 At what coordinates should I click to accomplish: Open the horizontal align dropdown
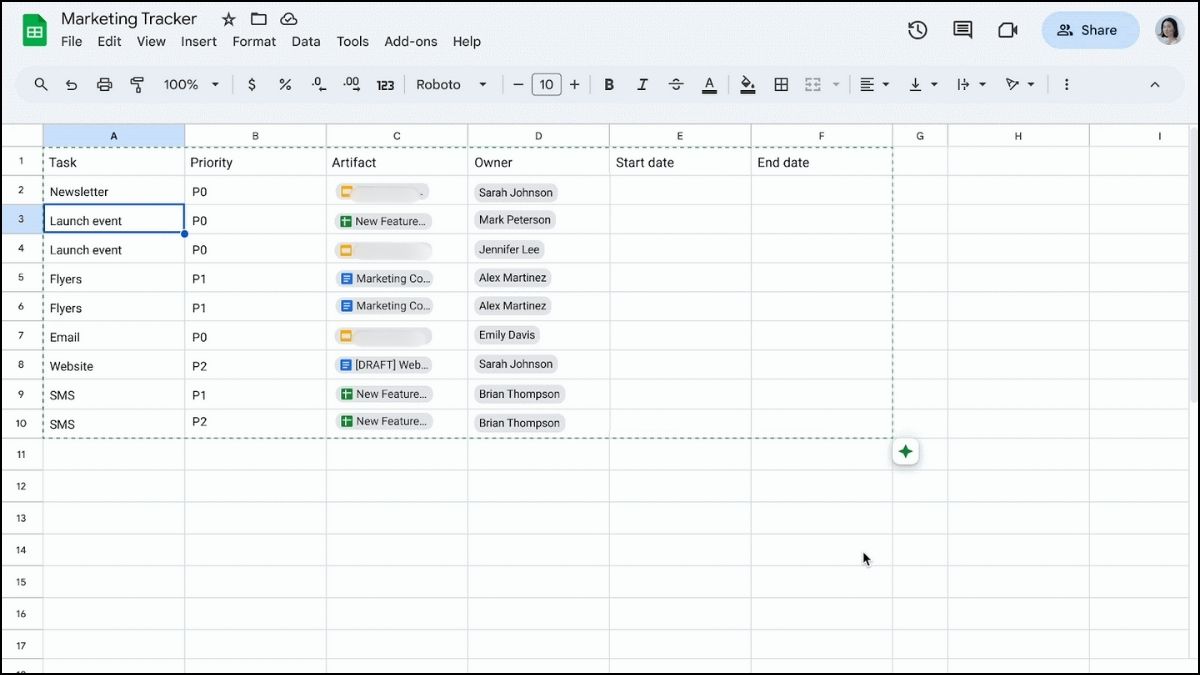pyautogui.click(x=875, y=85)
